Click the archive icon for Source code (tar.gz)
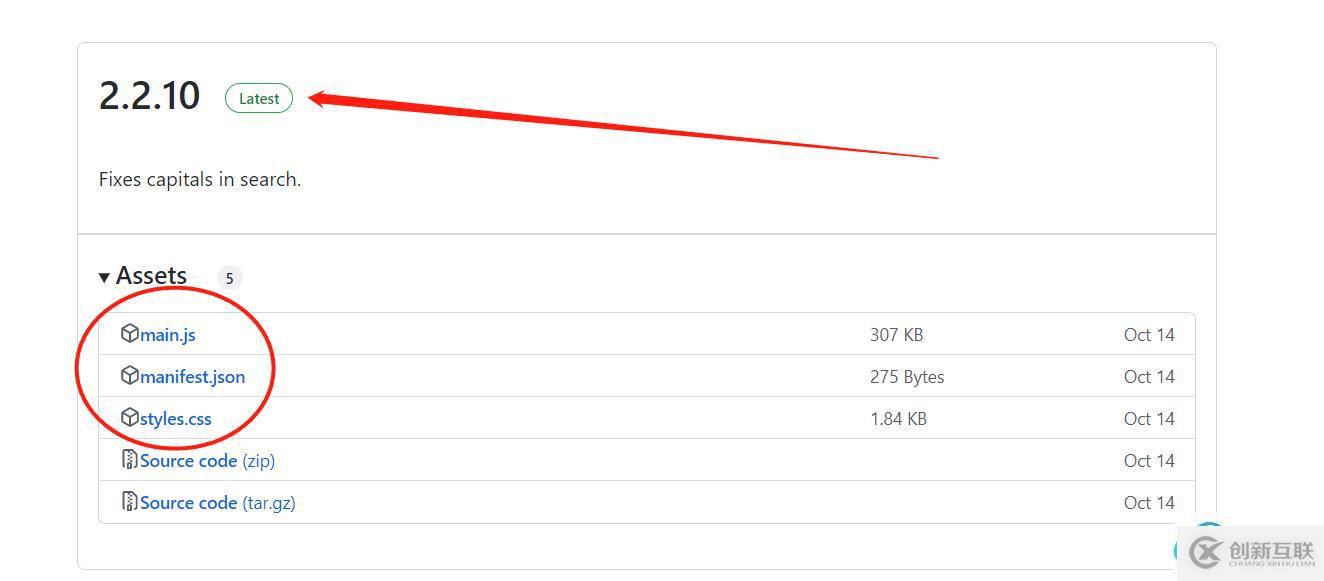The width and height of the screenshot is (1324, 581). point(129,501)
